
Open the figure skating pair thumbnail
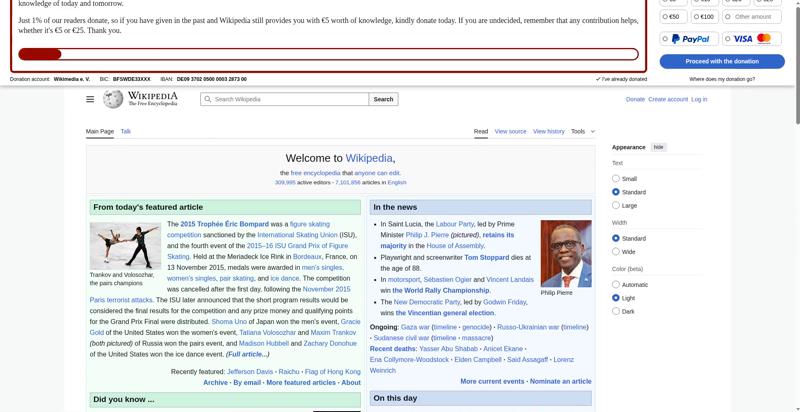tap(125, 245)
